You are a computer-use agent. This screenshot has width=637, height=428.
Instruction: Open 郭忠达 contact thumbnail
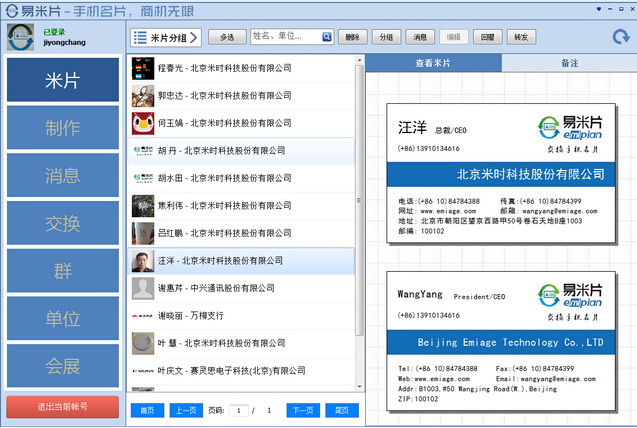(143, 96)
